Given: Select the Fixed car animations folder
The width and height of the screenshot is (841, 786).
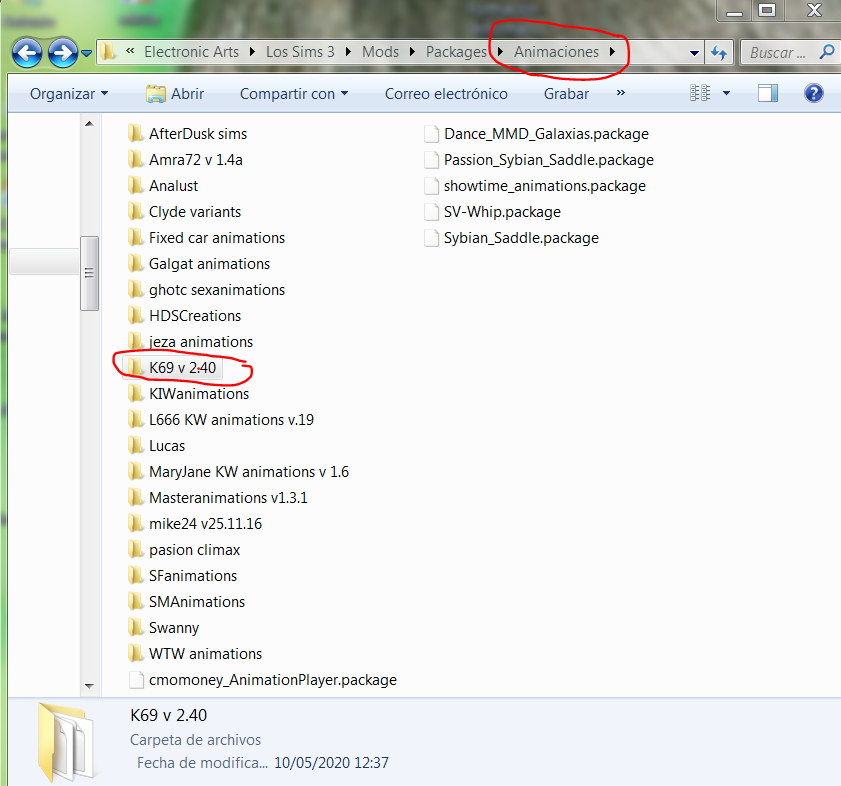Looking at the screenshot, I should click(206, 238).
